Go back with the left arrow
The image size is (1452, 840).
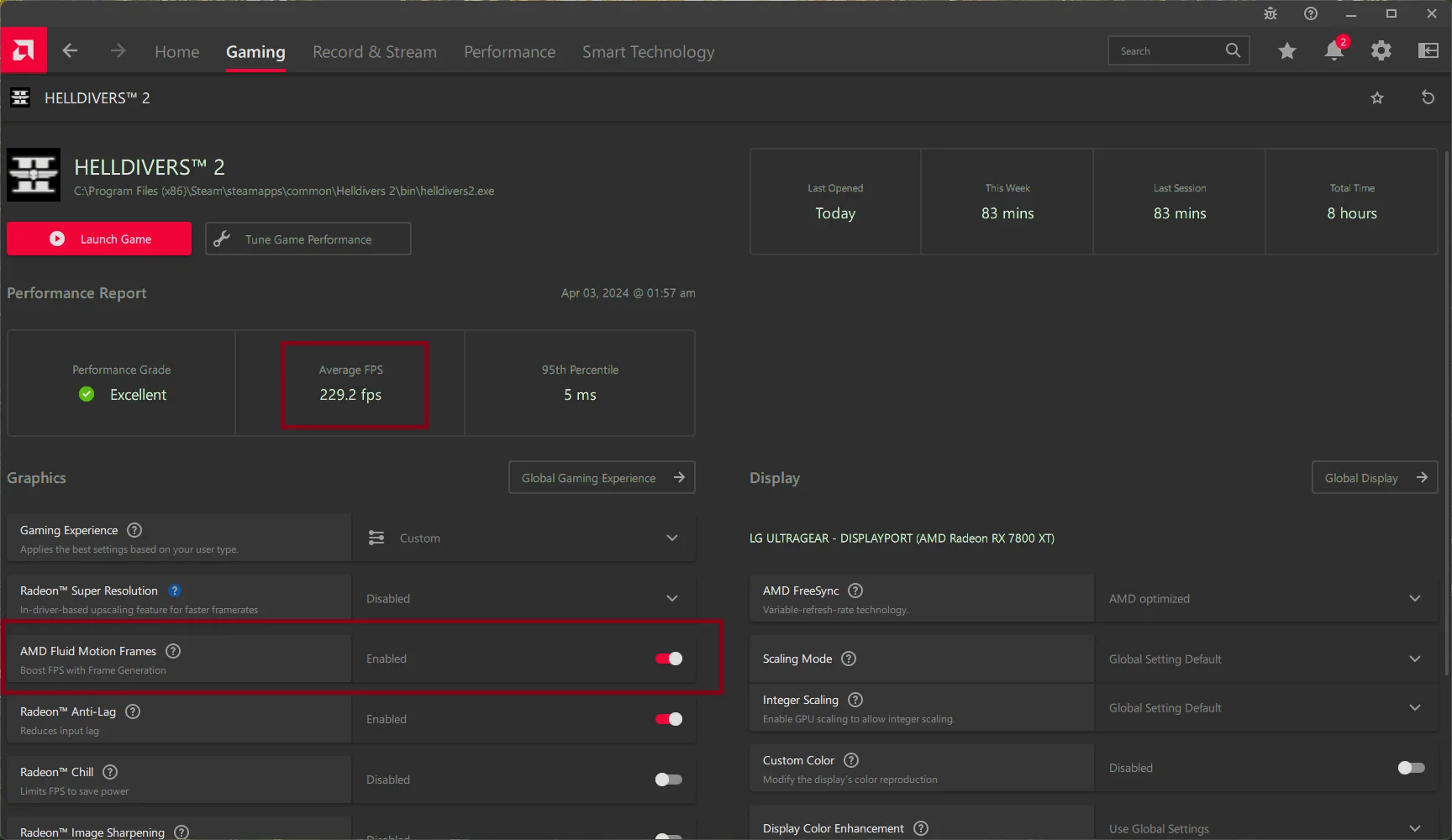(70, 51)
